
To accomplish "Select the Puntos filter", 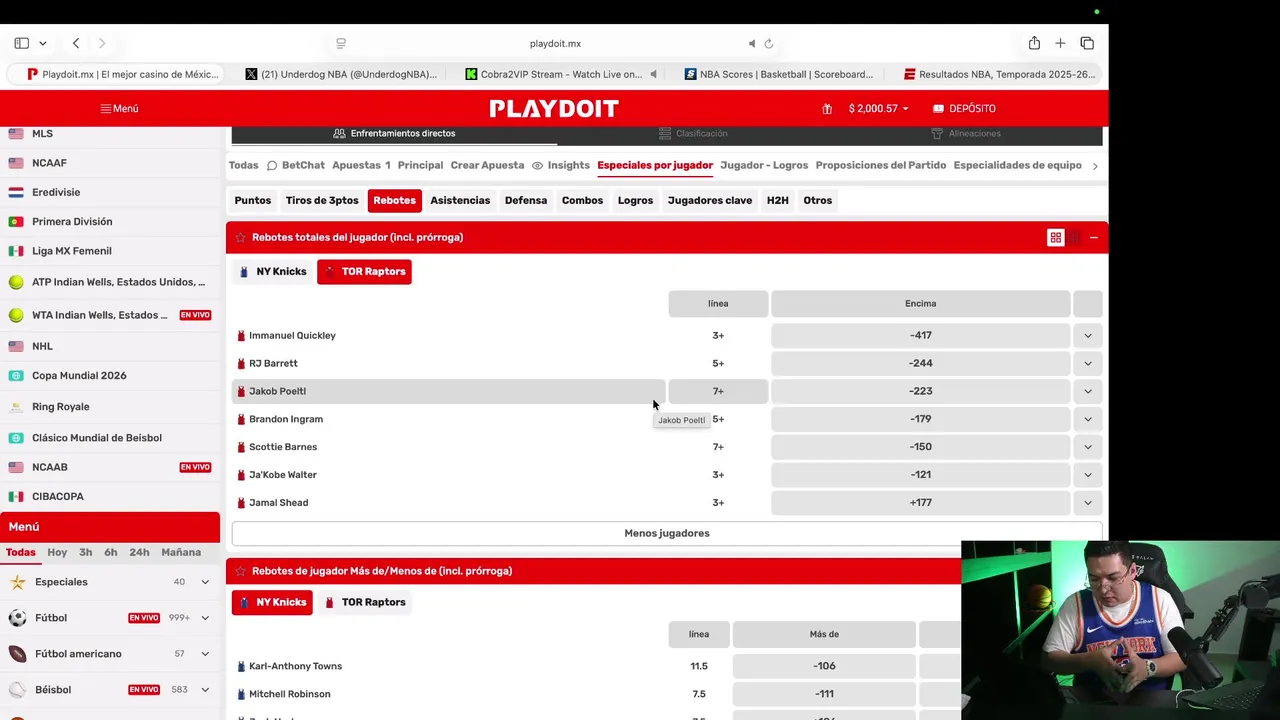I will click(253, 200).
